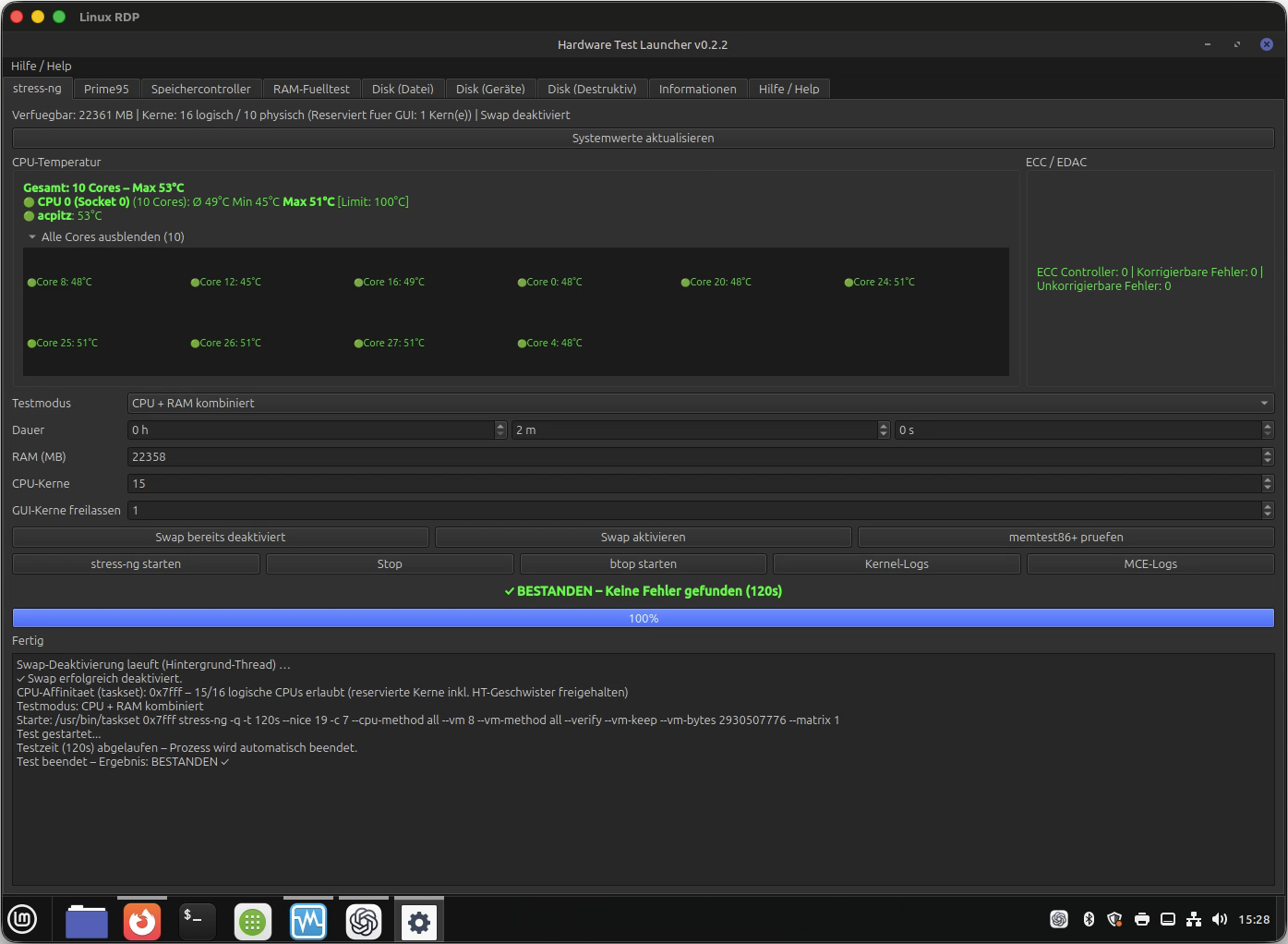Open the Testmodus dropdown
Viewport: 1288px width, 944px height.
pyautogui.click(x=701, y=403)
